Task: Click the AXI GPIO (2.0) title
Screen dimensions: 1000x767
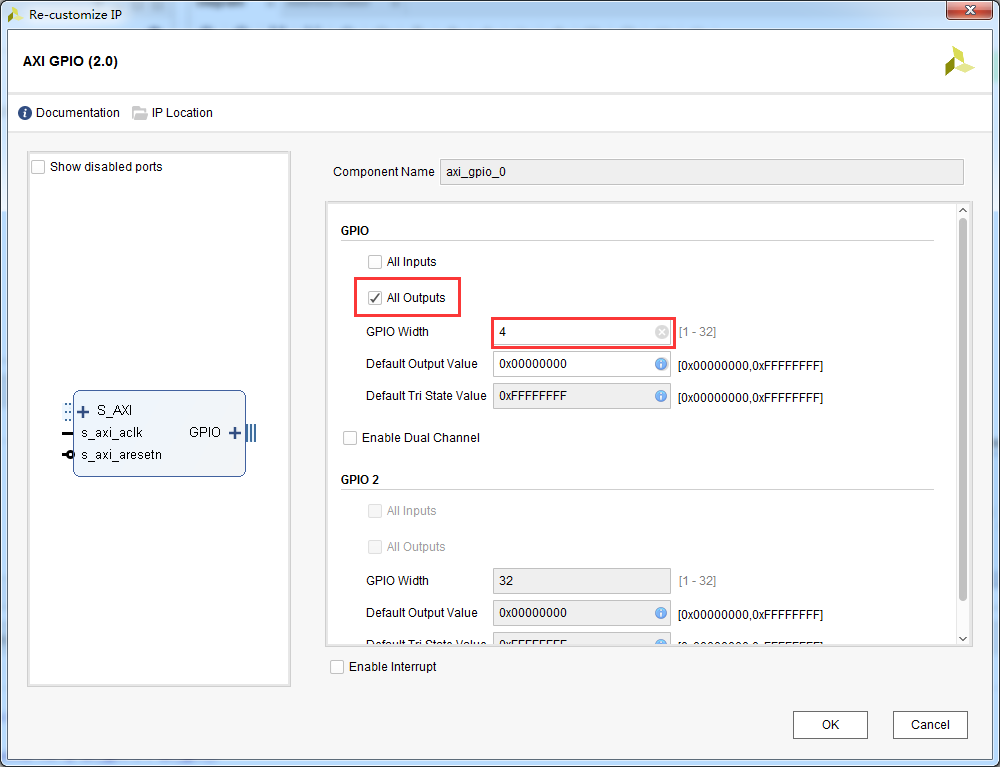Action: click(x=70, y=61)
